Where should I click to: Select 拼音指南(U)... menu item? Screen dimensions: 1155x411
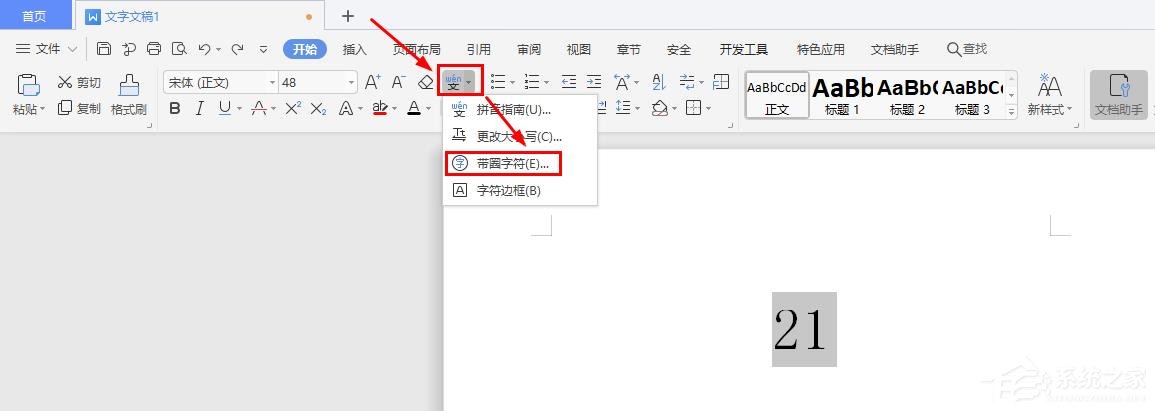[x=520, y=110]
